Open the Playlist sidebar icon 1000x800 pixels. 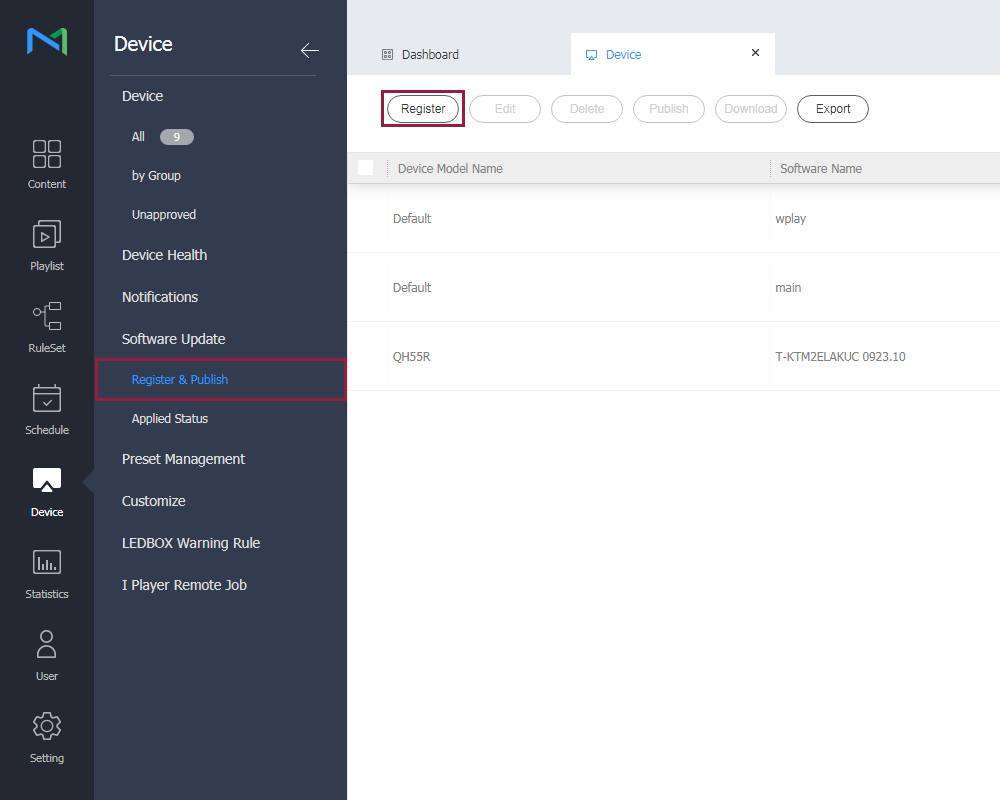tap(47, 235)
